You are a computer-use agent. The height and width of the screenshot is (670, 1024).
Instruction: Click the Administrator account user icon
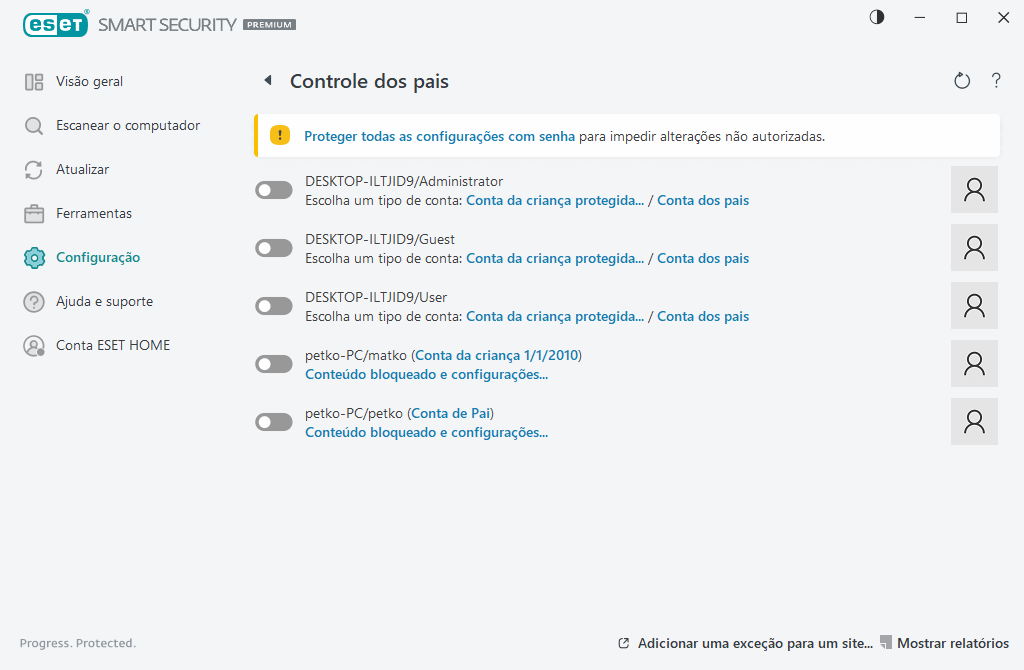[974, 190]
